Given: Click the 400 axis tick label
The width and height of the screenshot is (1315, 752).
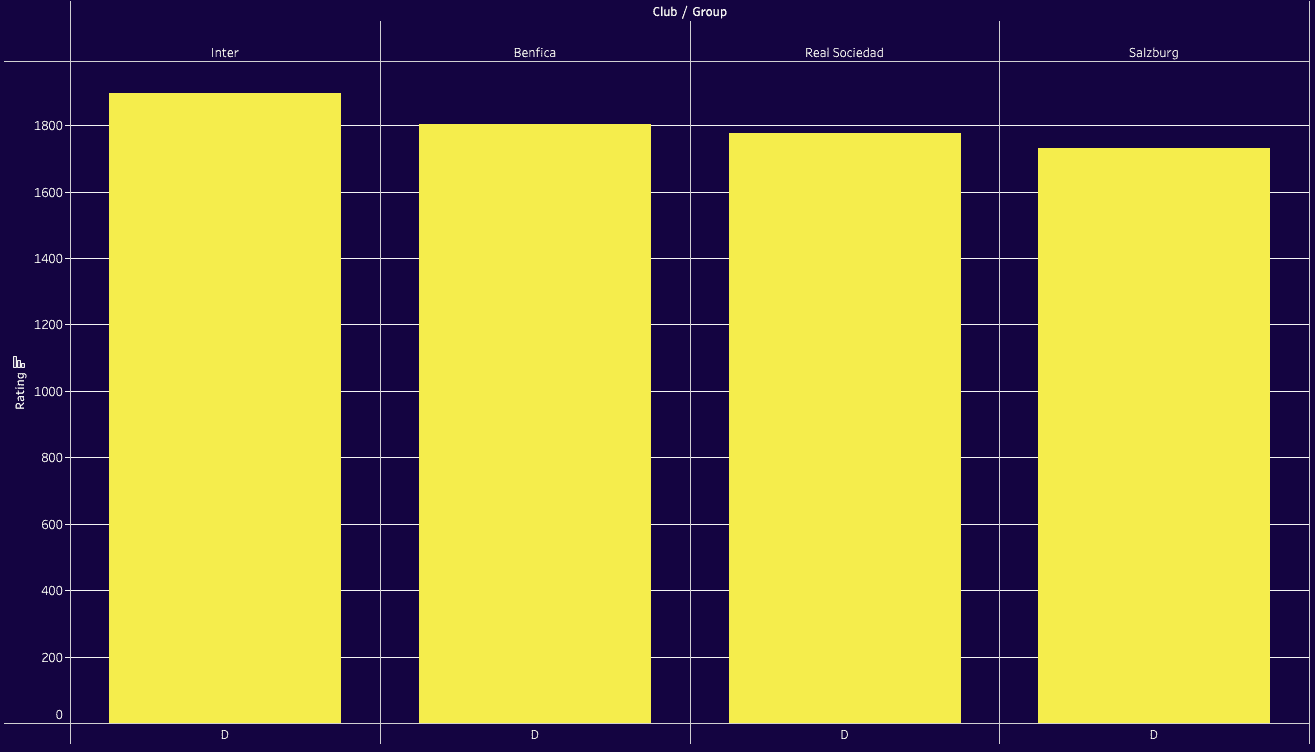Looking at the screenshot, I should [52, 591].
